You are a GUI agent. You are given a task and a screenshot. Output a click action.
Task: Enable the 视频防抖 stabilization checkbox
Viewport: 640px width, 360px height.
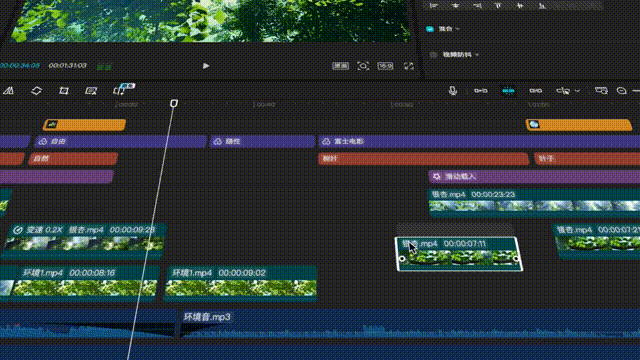(433, 54)
